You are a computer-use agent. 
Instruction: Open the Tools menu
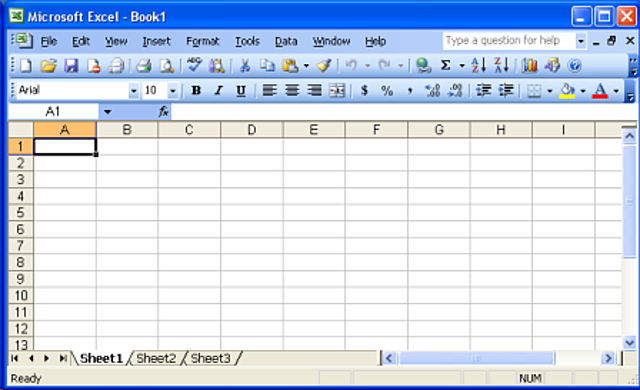[x=247, y=41]
